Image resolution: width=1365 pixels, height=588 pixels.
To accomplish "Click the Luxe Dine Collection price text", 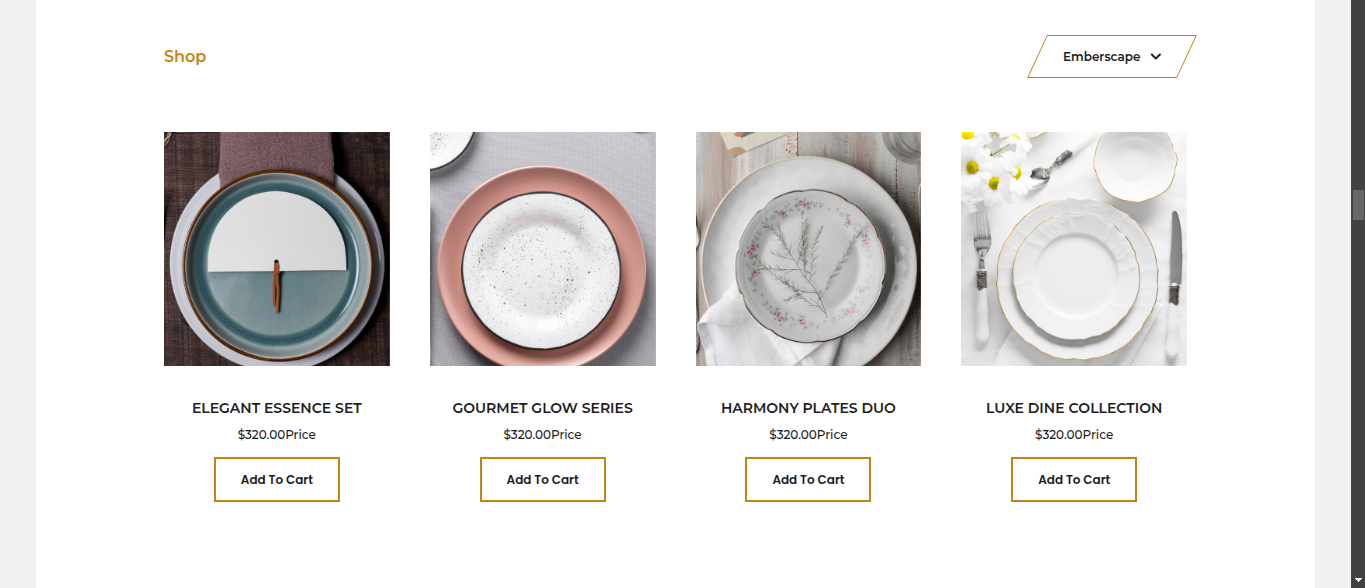I will click(1074, 435).
